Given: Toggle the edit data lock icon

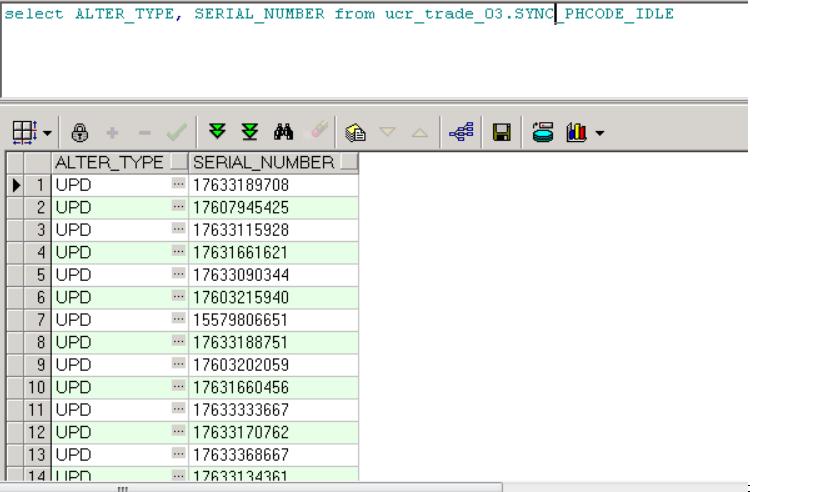Looking at the screenshot, I should click(x=80, y=133).
